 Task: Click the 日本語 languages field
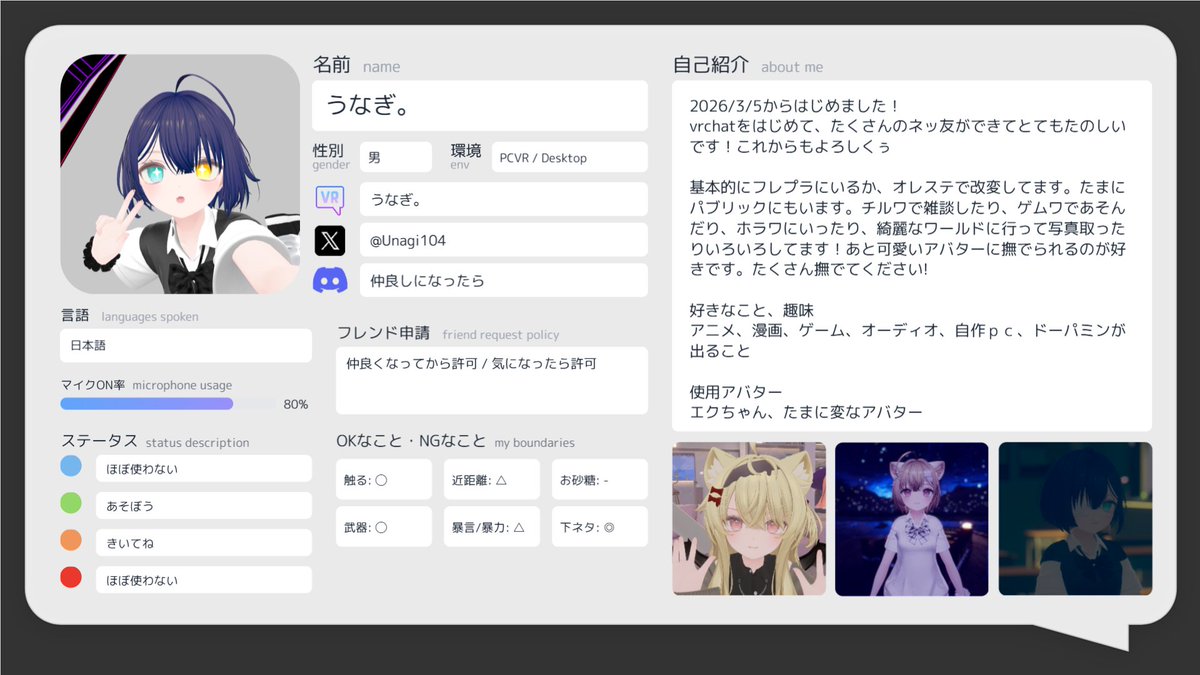tap(186, 345)
